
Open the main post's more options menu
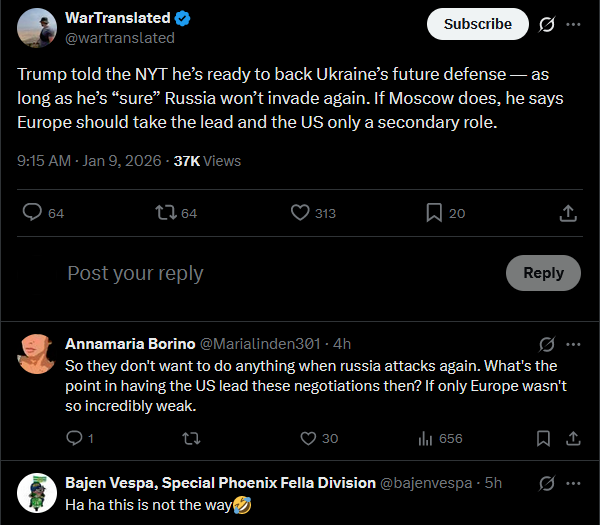pos(573,24)
